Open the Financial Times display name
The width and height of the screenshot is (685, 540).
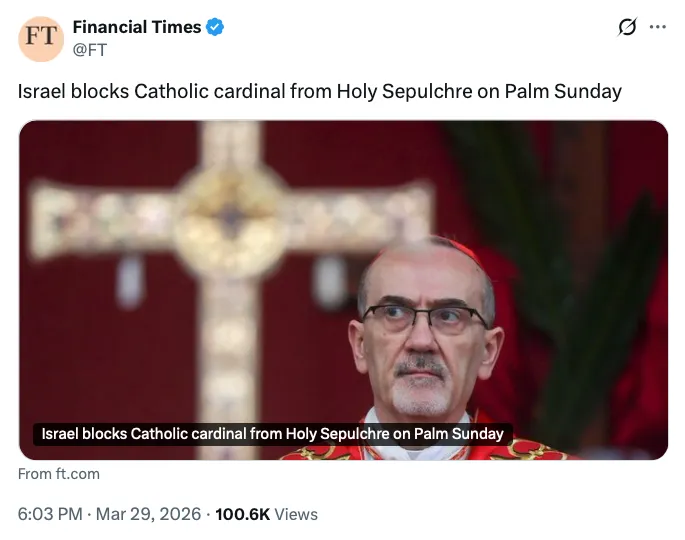[136, 28]
